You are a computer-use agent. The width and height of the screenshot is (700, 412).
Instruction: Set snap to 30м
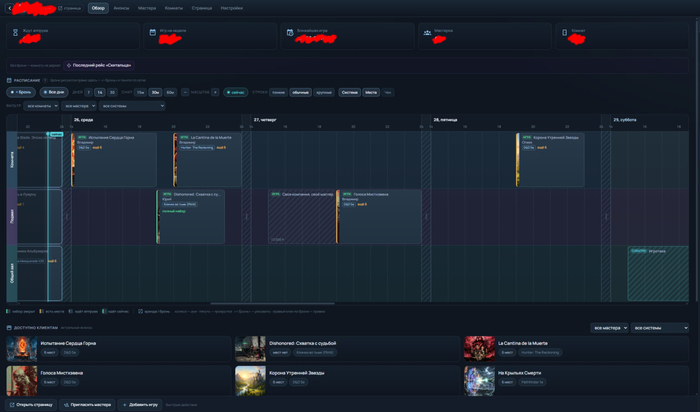[155, 92]
